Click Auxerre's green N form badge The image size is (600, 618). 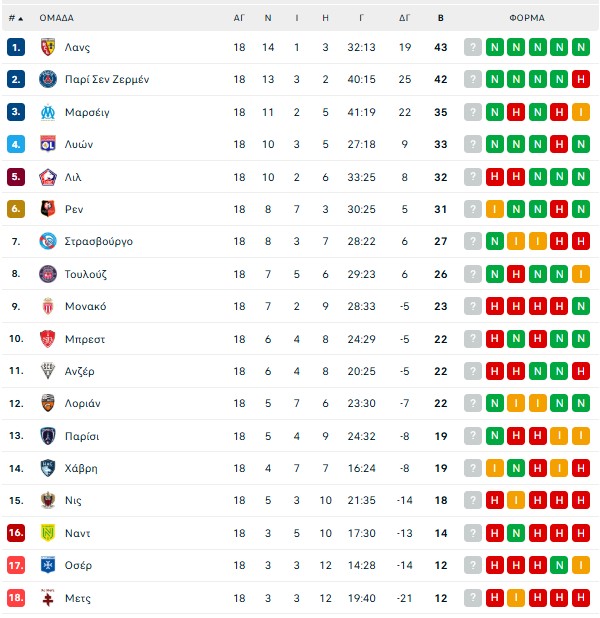[560, 565]
